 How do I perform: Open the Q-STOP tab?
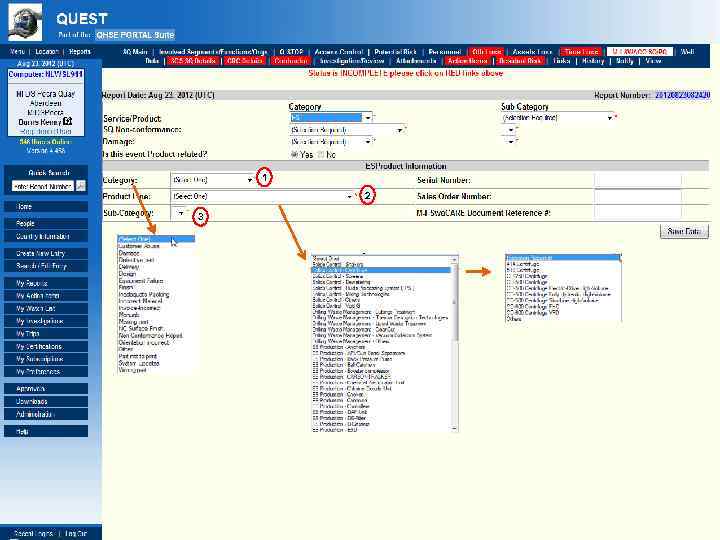pos(291,51)
